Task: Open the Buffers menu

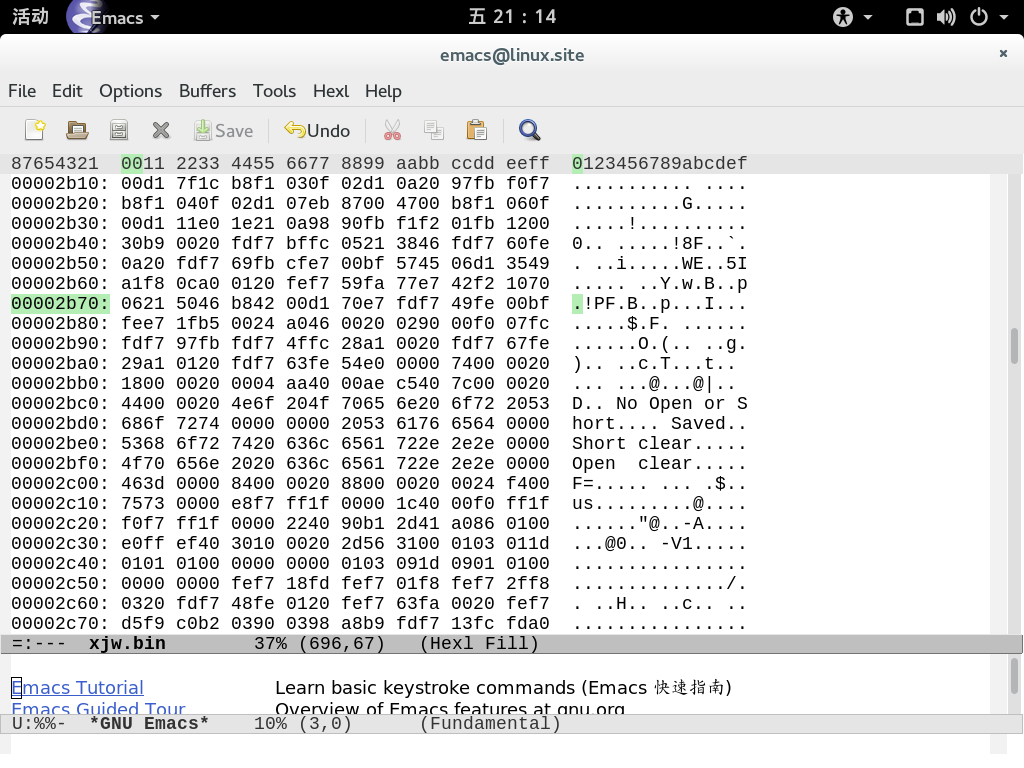Action: [x=207, y=91]
